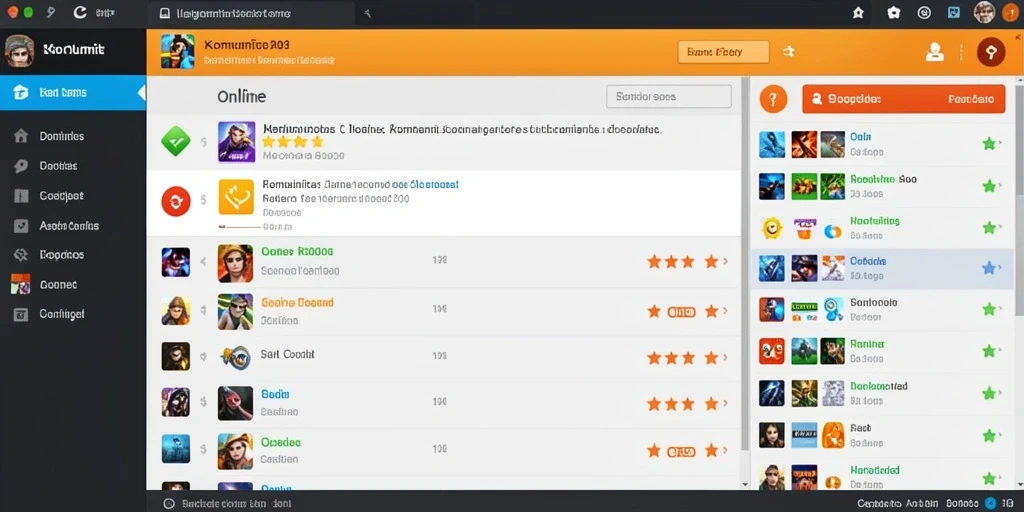Open the reload icon in title bar
The height and width of the screenshot is (512, 1024).
tap(80, 12)
